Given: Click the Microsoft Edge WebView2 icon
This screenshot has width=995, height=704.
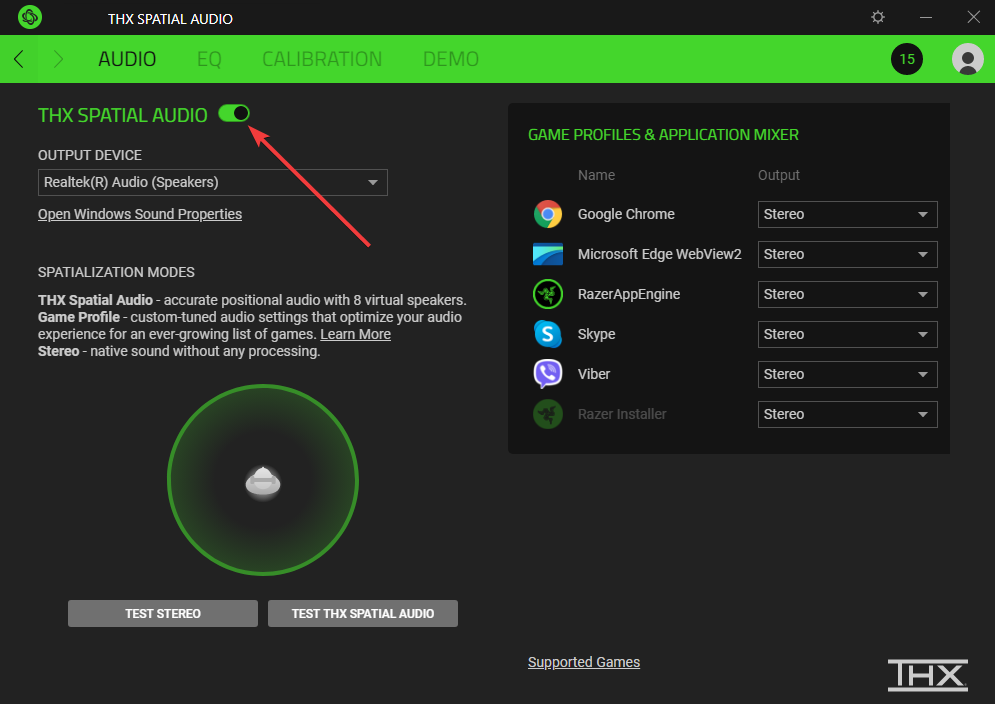Looking at the screenshot, I should (548, 255).
